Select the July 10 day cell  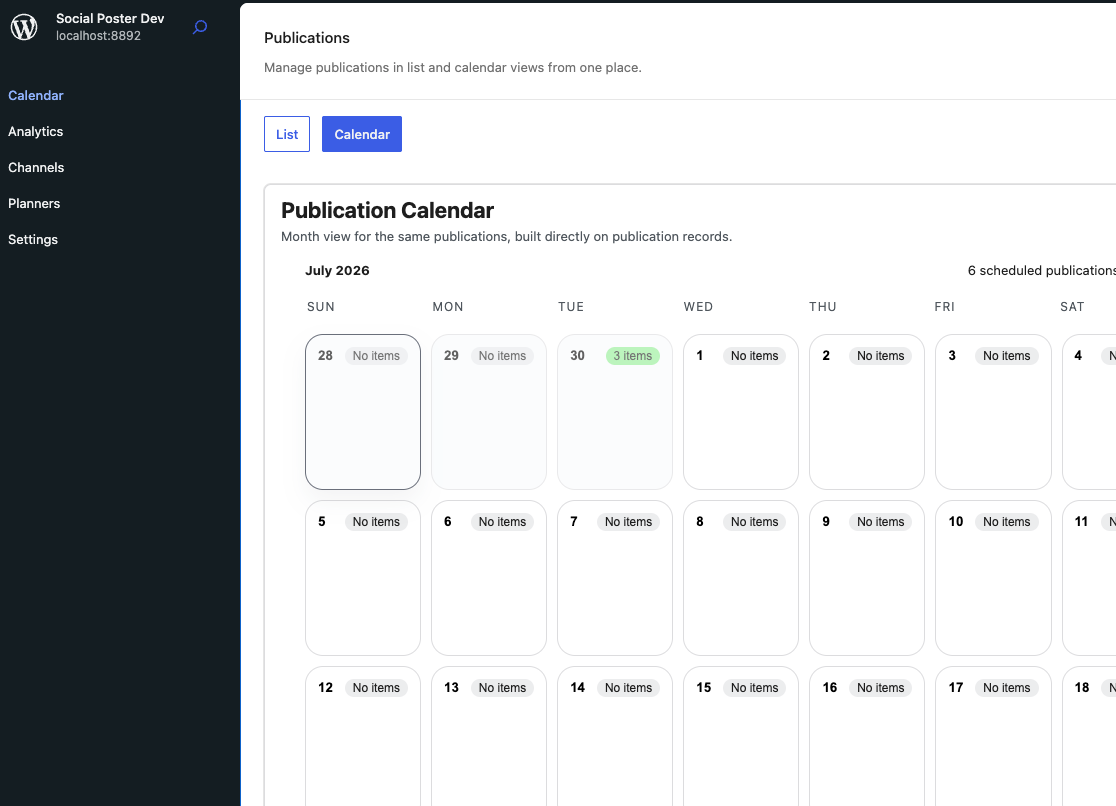click(993, 577)
